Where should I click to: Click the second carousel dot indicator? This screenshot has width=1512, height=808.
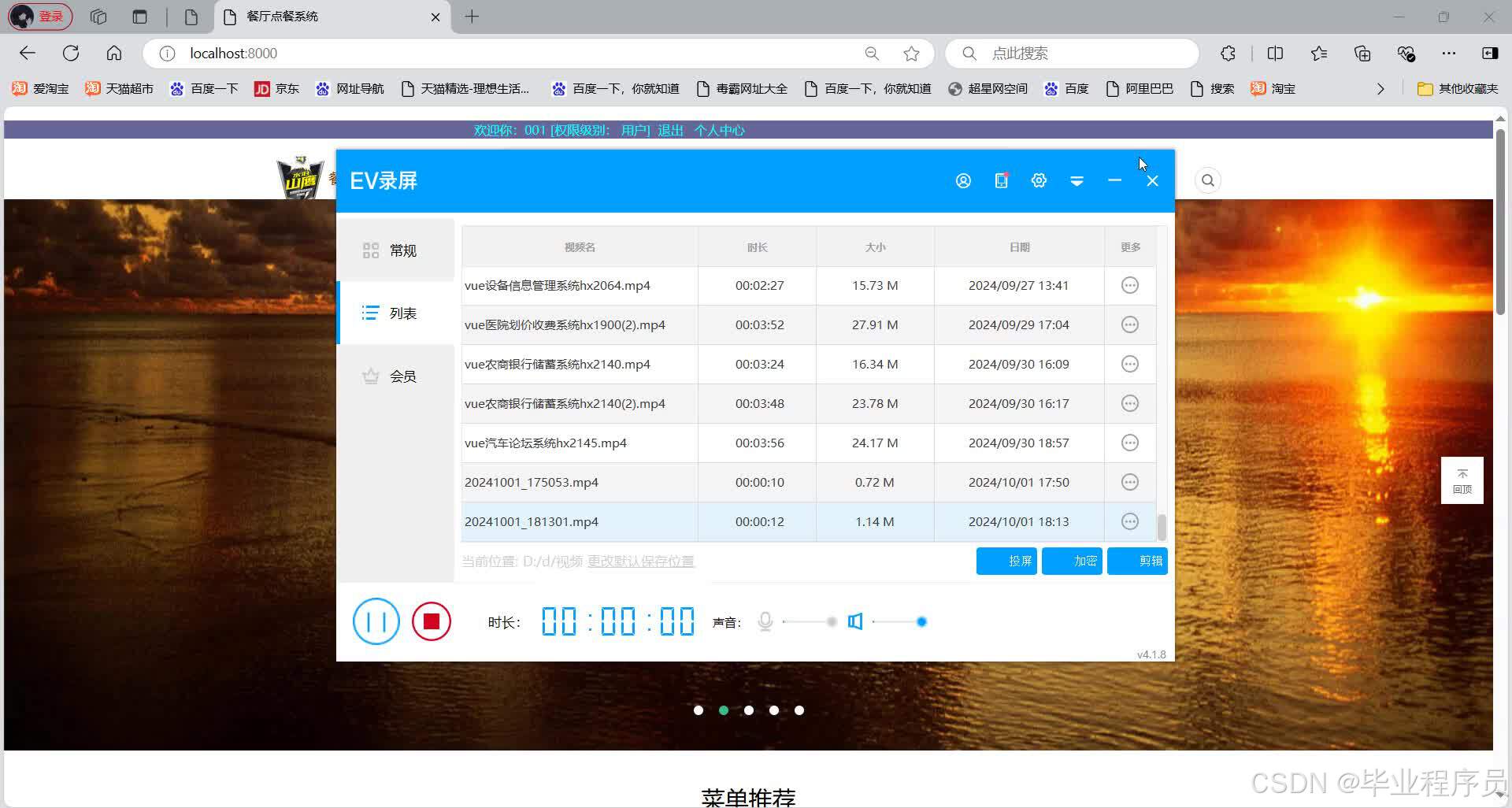pos(723,710)
